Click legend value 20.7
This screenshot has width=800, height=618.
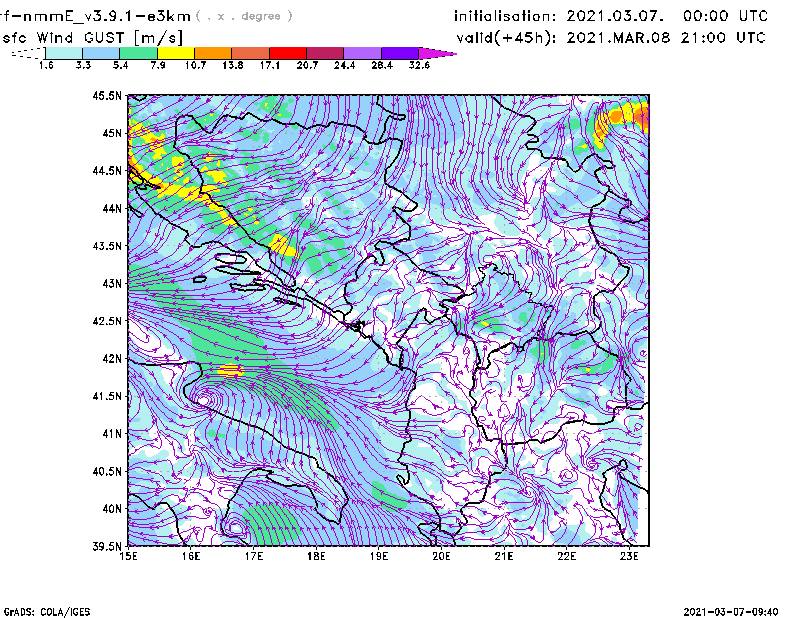click(307, 65)
